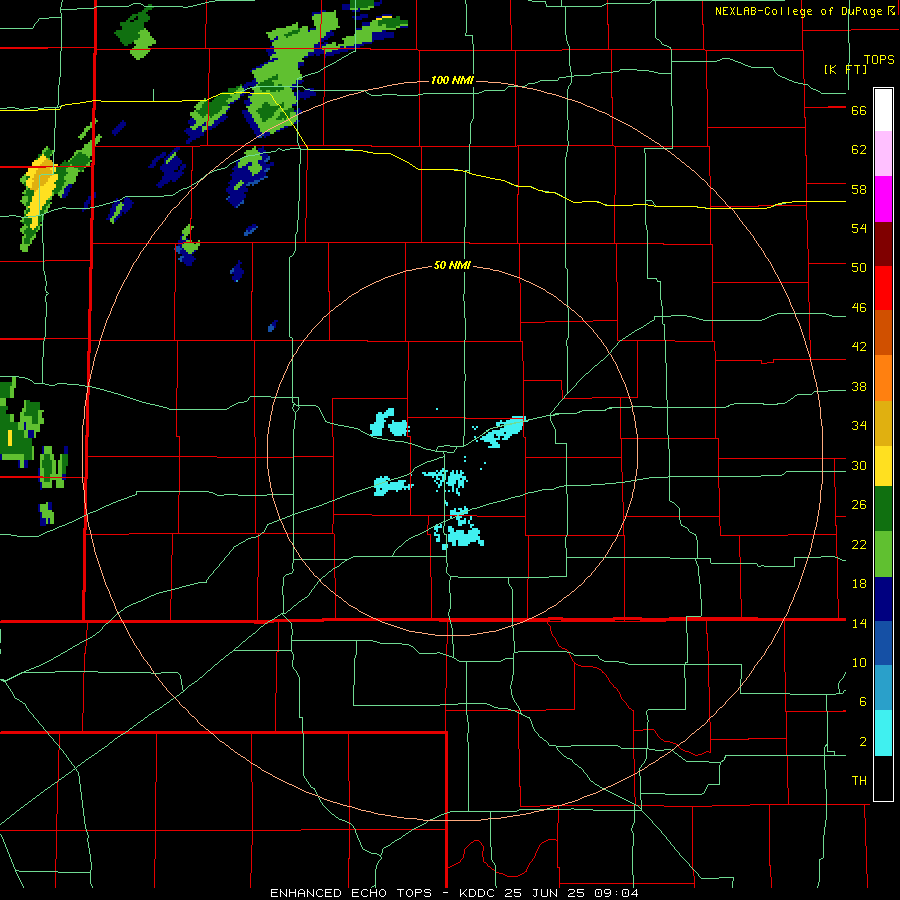Select the navy blue legend swatch
The height and width of the screenshot is (900, 900).
pyautogui.click(x=883, y=599)
